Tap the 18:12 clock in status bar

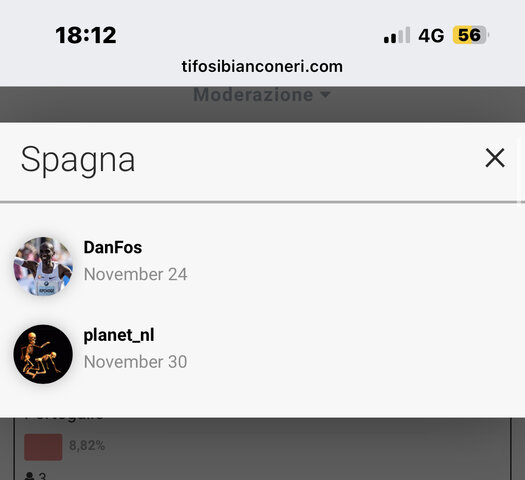(x=86, y=35)
